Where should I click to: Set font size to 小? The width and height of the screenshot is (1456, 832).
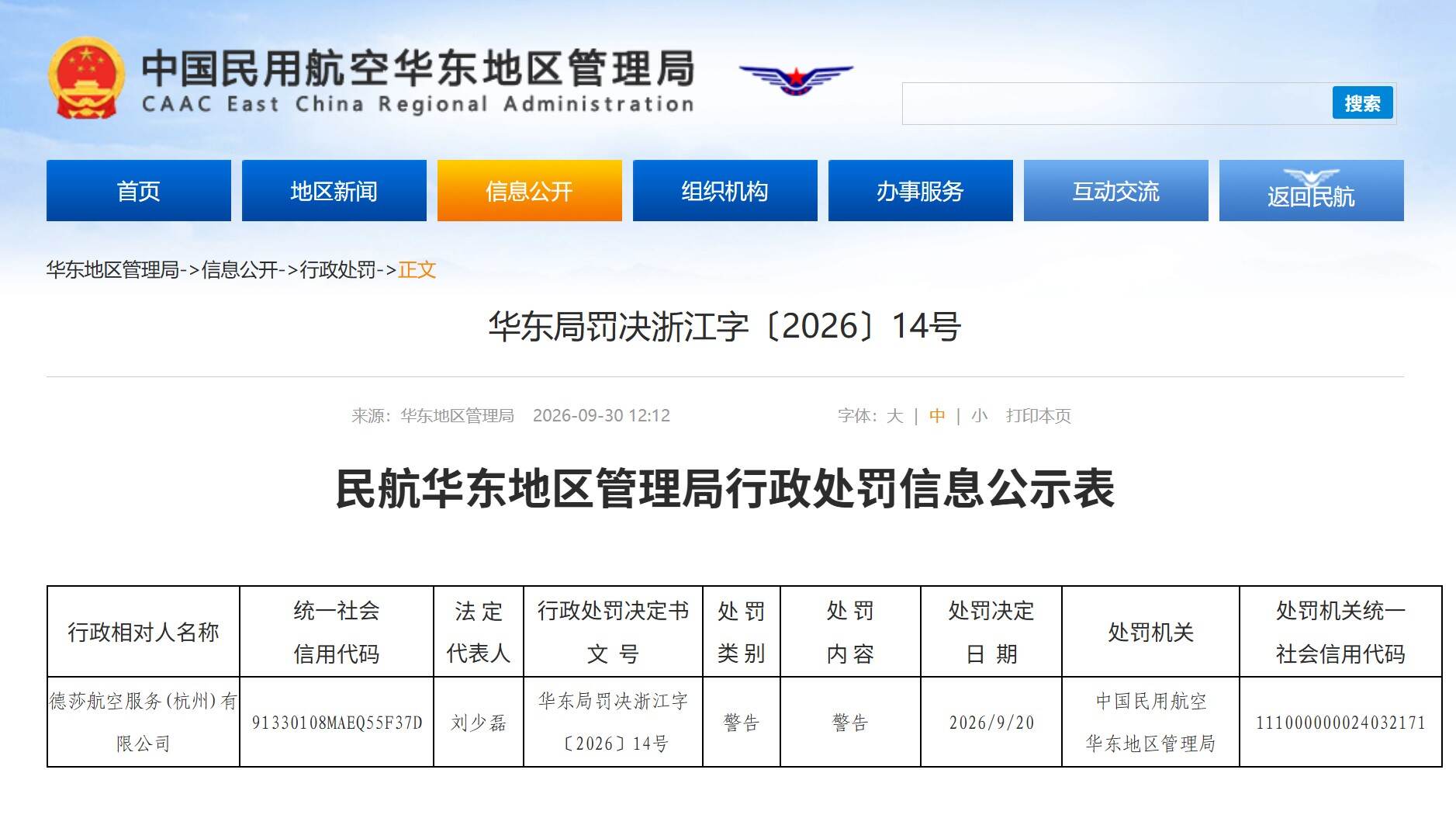pyautogui.click(x=979, y=416)
